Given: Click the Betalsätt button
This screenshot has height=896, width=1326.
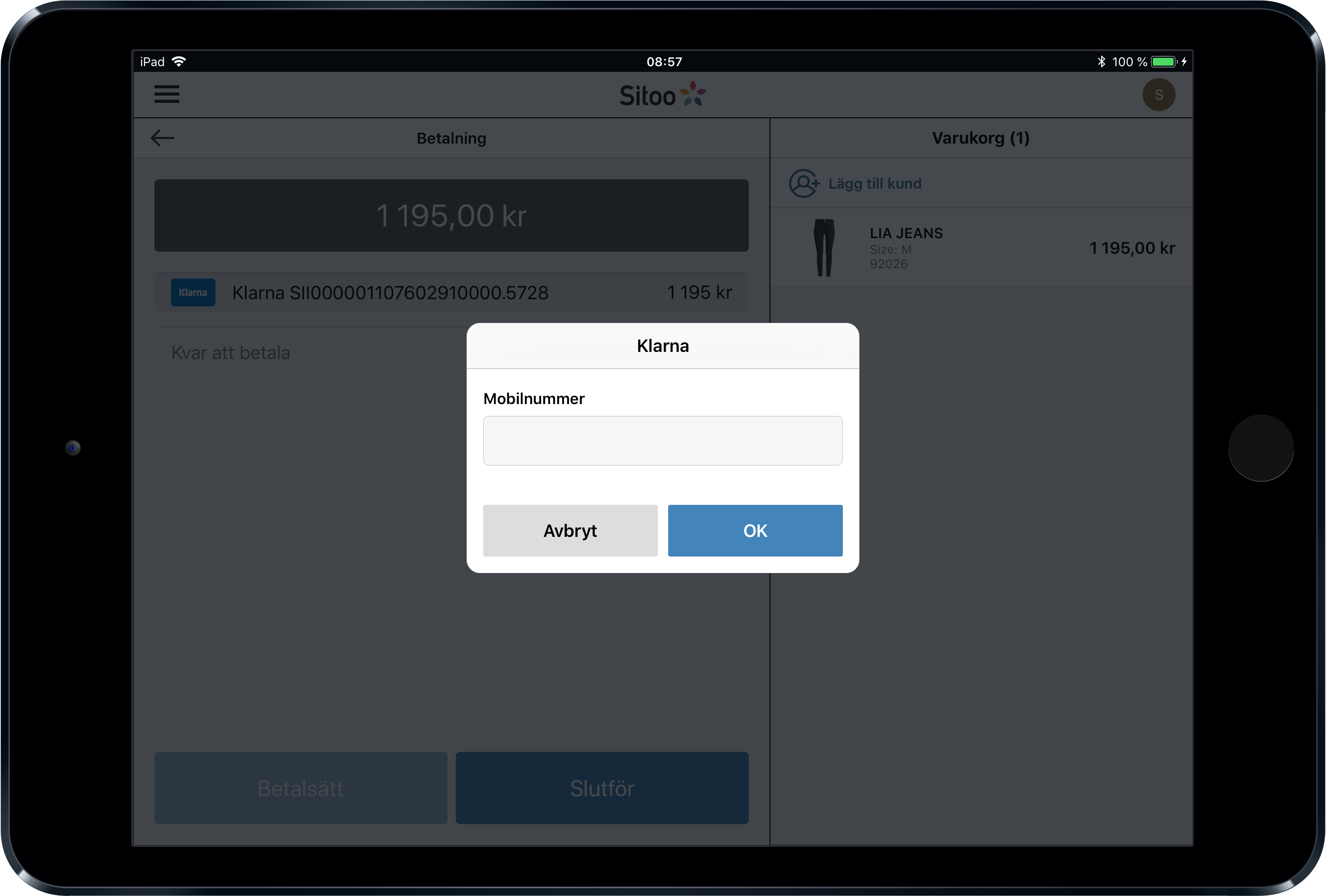Looking at the screenshot, I should (301, 788).
